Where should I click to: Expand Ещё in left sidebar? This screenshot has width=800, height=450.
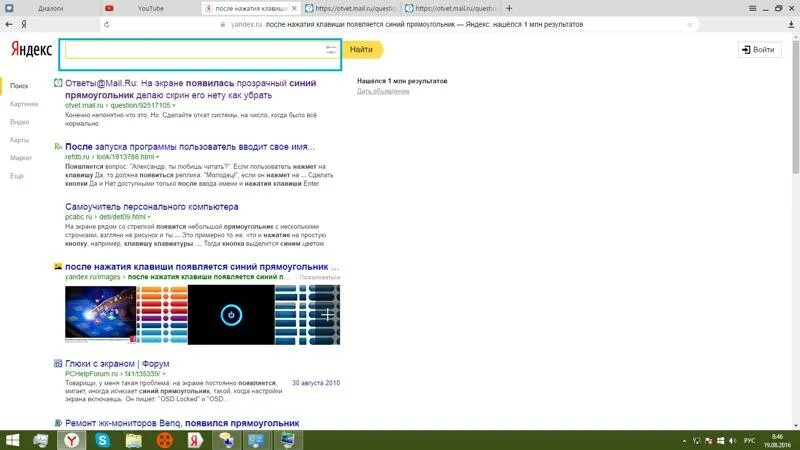17,176
